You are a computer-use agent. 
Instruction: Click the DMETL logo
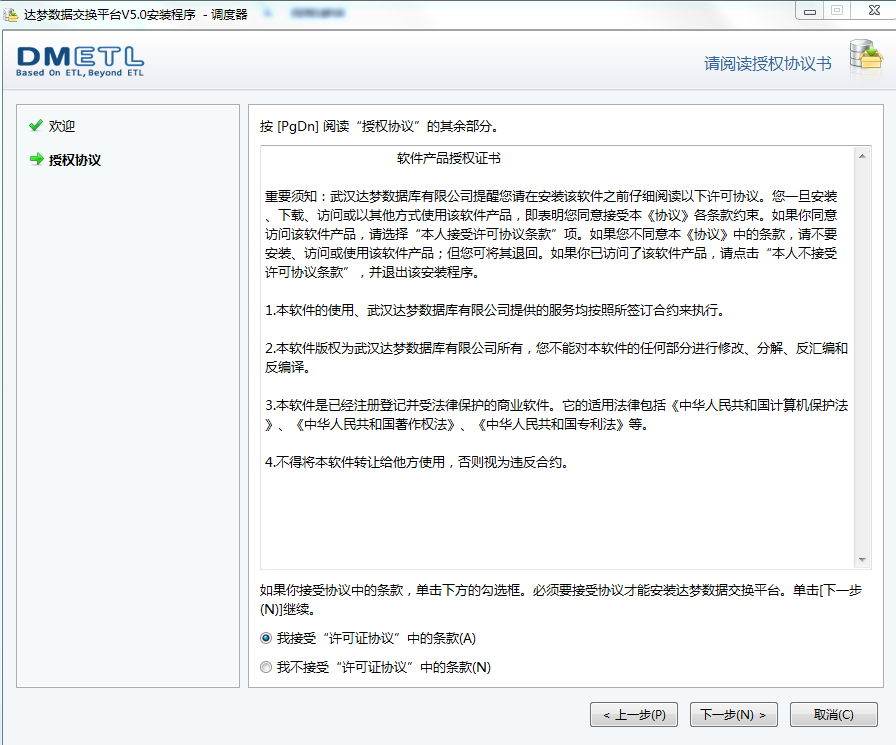click(80, 61)
